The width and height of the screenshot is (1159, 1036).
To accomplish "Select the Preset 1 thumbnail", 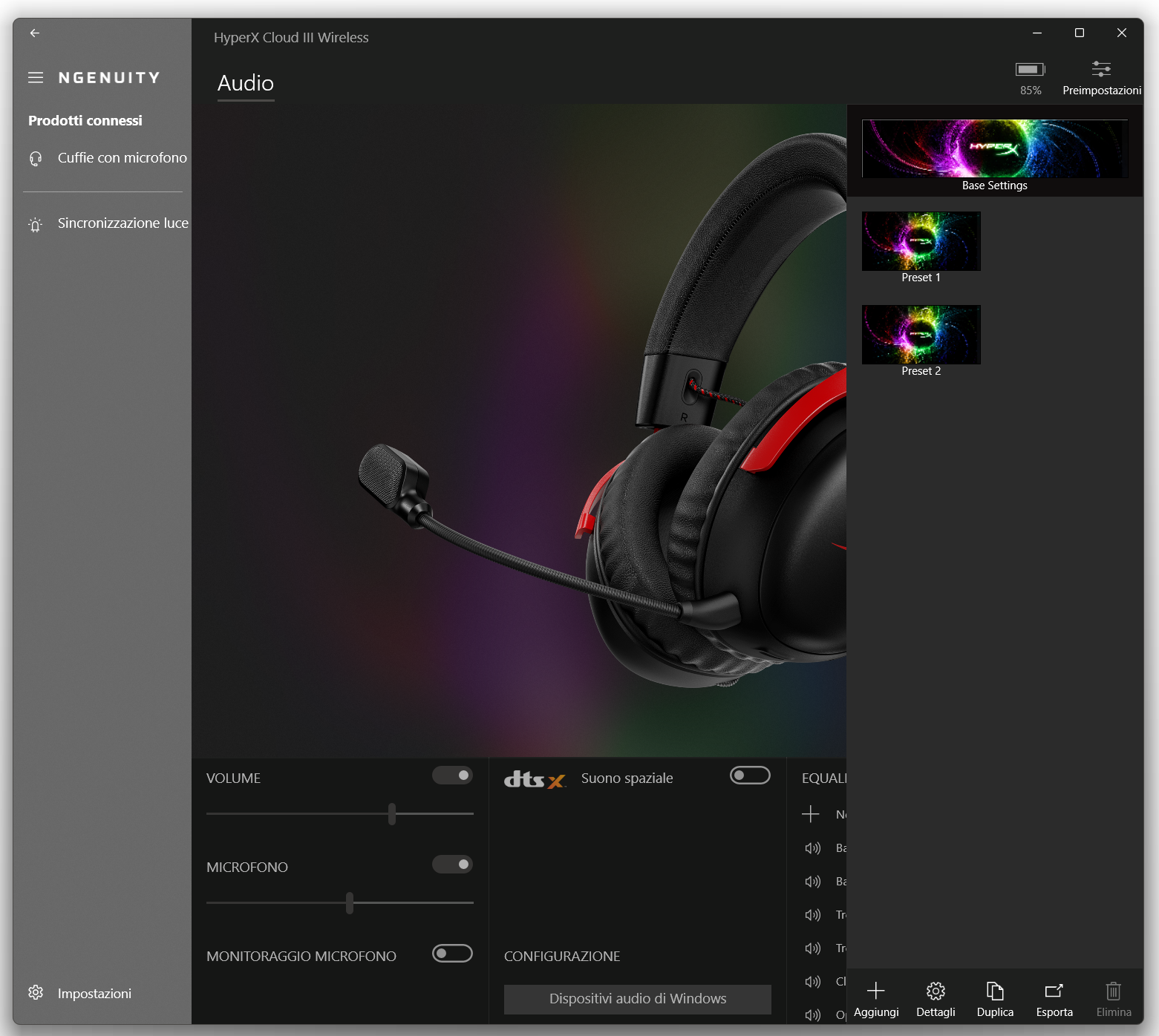I will [x=921, y=241].
